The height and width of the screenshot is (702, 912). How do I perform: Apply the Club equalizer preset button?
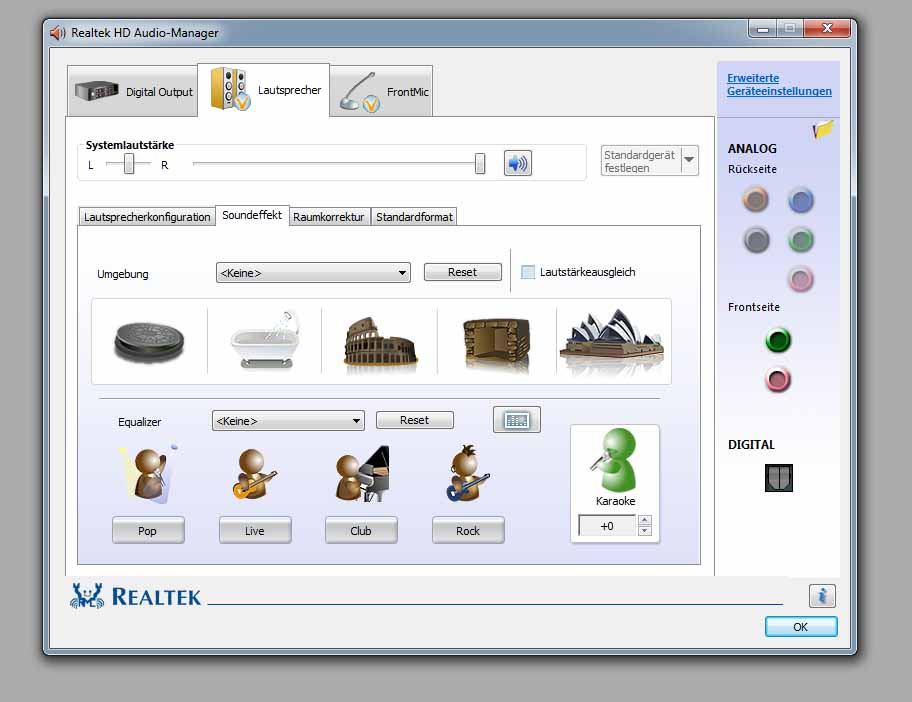point(361,530)
